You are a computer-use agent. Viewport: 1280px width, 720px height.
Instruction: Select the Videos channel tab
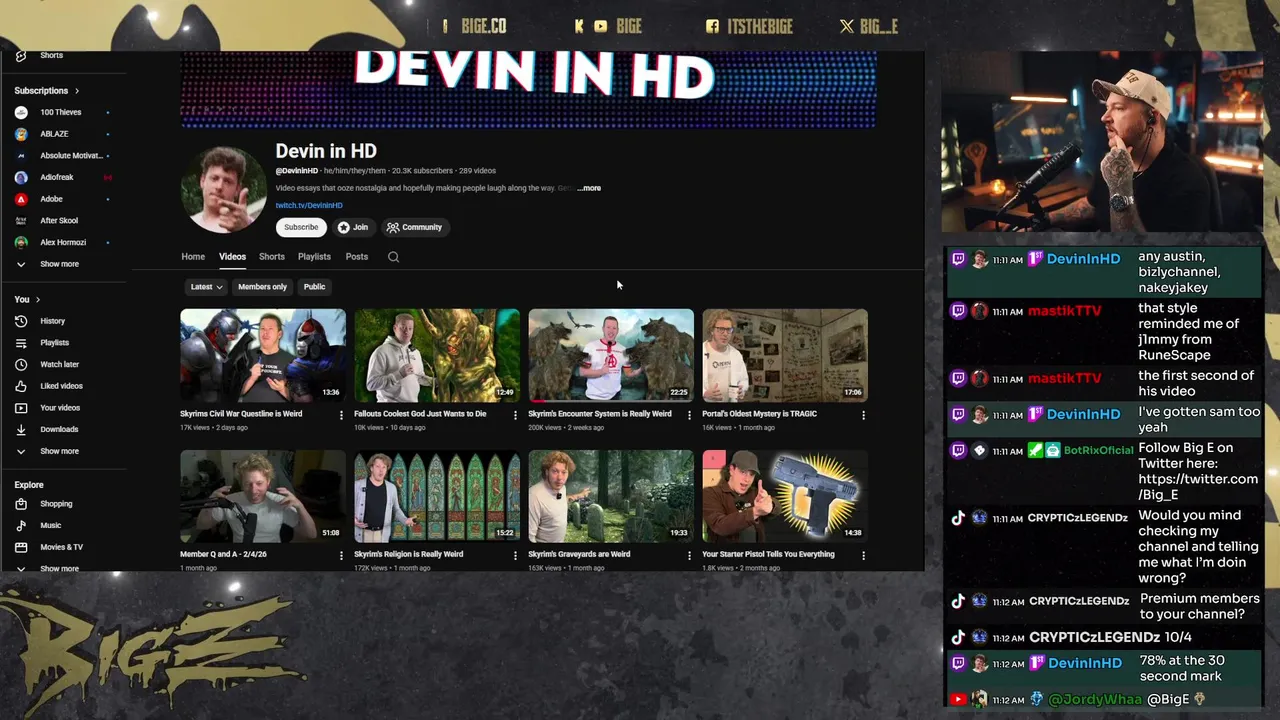click(232, 257)
